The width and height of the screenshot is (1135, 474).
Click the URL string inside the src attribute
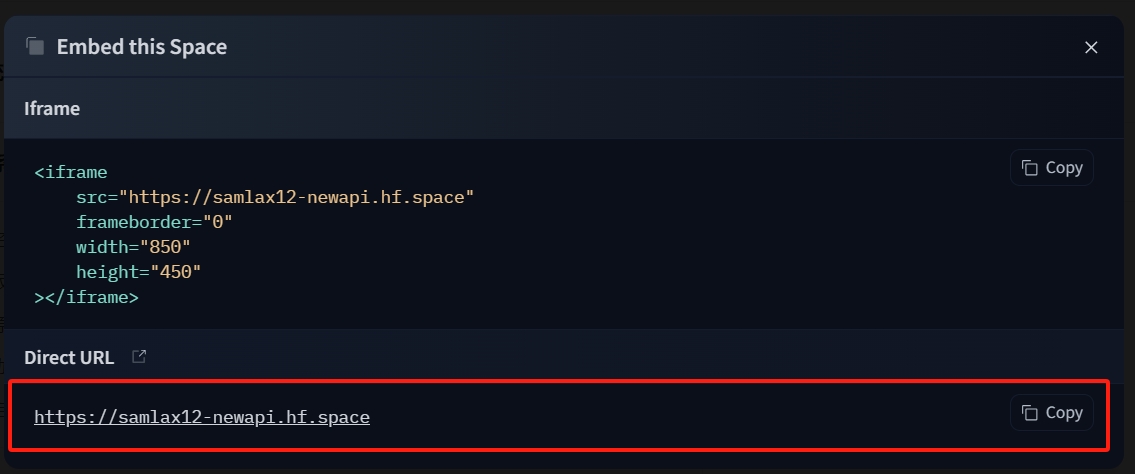click(297, 197)
